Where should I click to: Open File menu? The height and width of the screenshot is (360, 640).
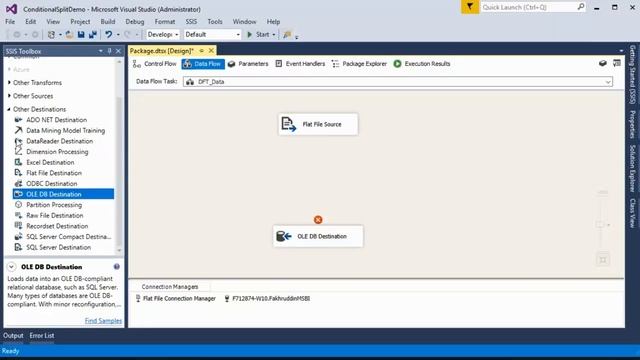tap(10, 22)
